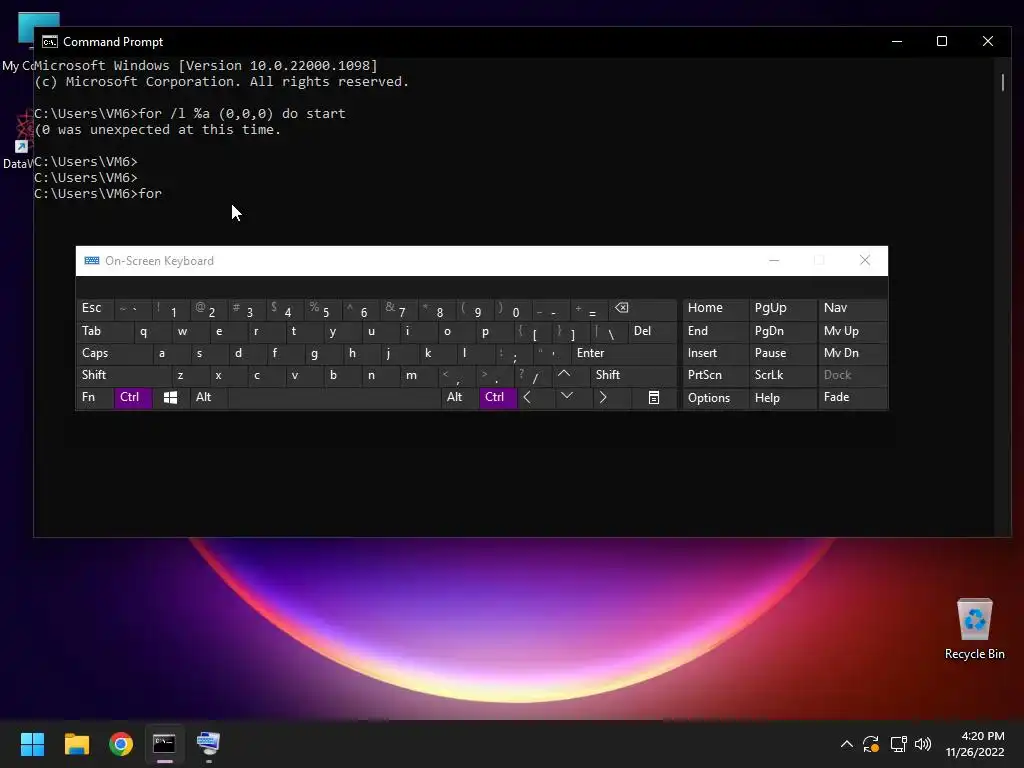The image size is (1024, 768).
Task: Click the Tab key
Action: 104,331
